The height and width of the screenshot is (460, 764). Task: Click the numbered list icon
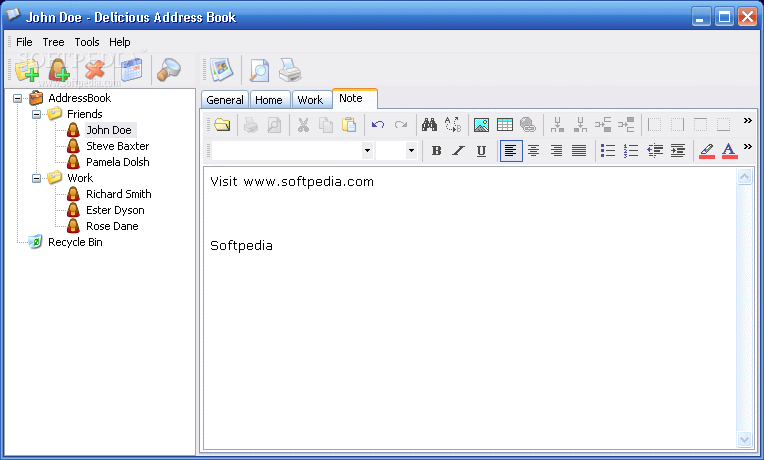(631, 151)
